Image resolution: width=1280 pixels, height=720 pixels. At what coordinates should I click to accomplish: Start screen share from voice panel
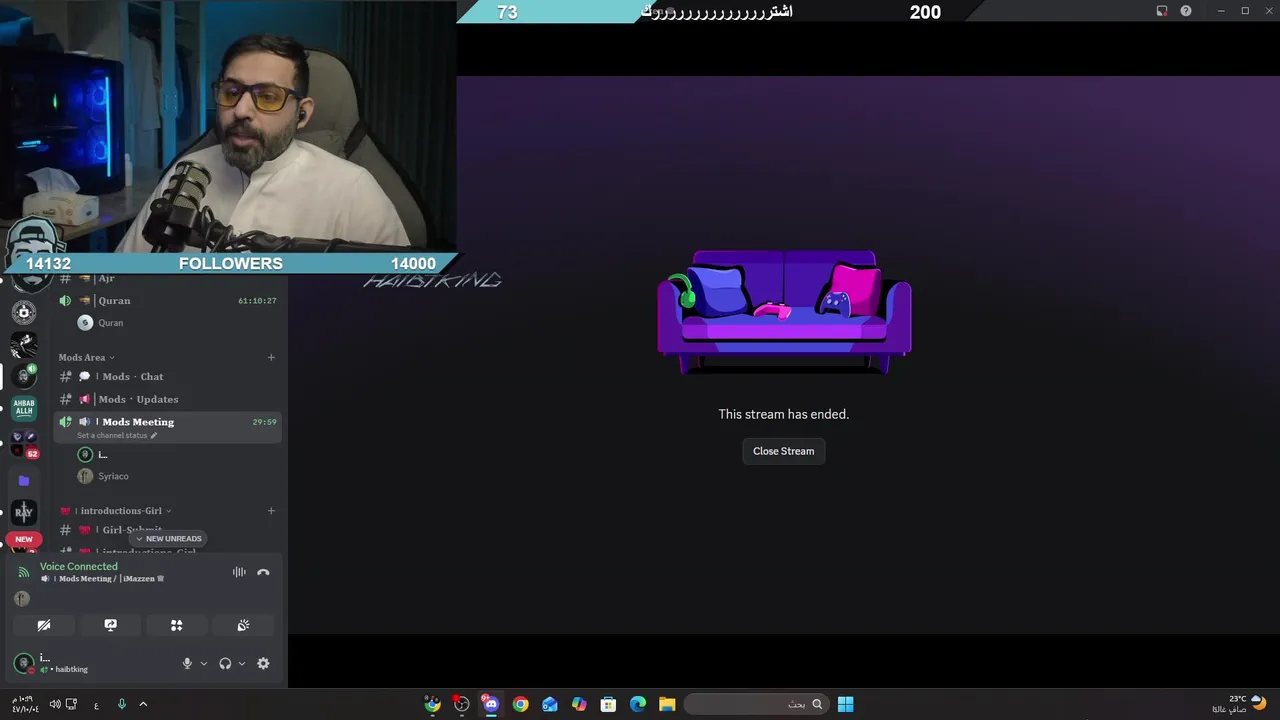(x=110, y=625)
